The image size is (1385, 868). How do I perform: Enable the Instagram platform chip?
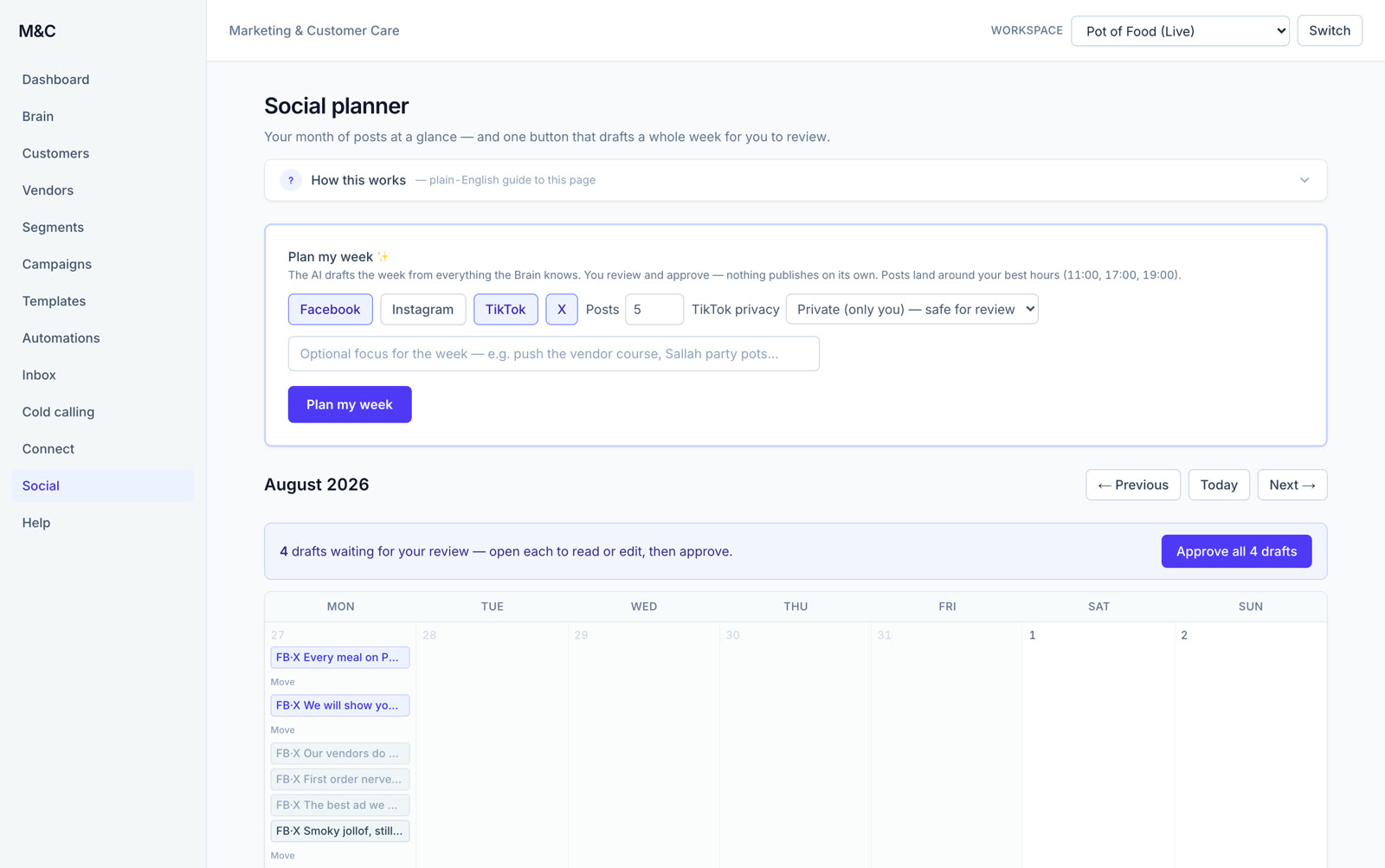pos(422,309)
